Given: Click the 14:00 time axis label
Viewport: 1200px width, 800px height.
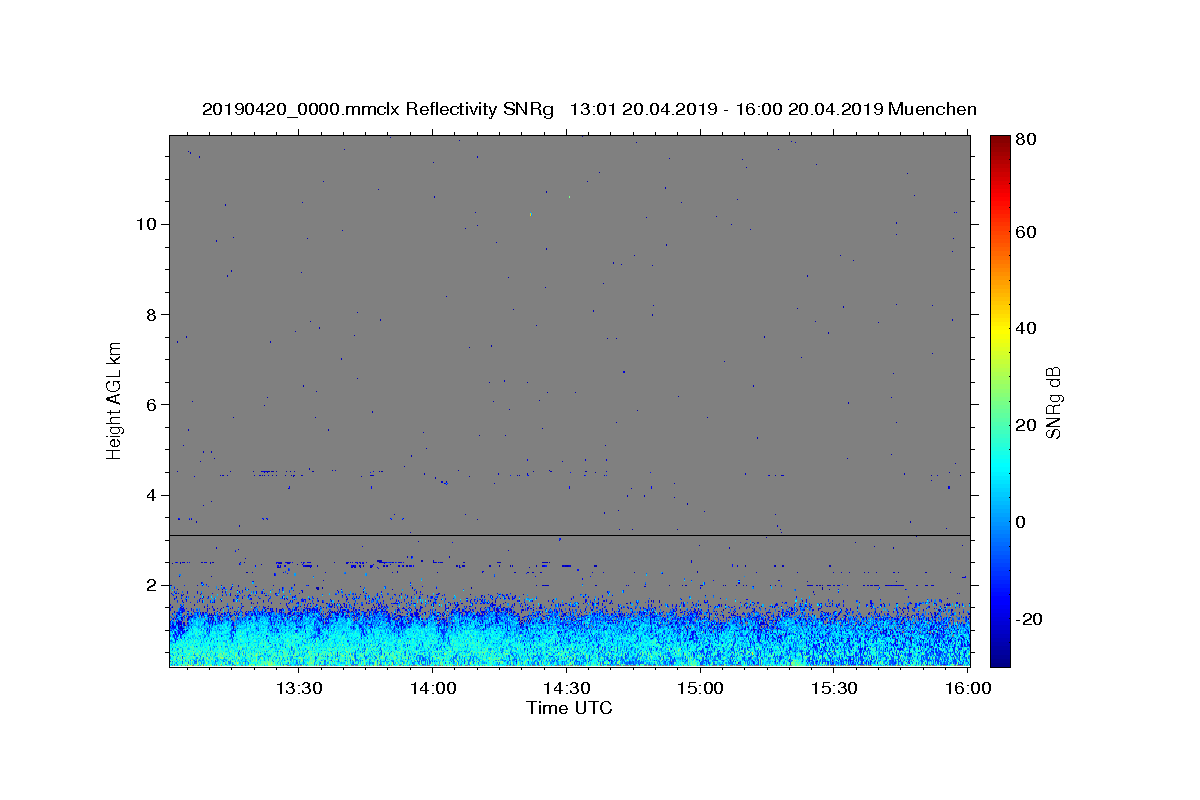Looking at the screenshot, I should [433, 688].
